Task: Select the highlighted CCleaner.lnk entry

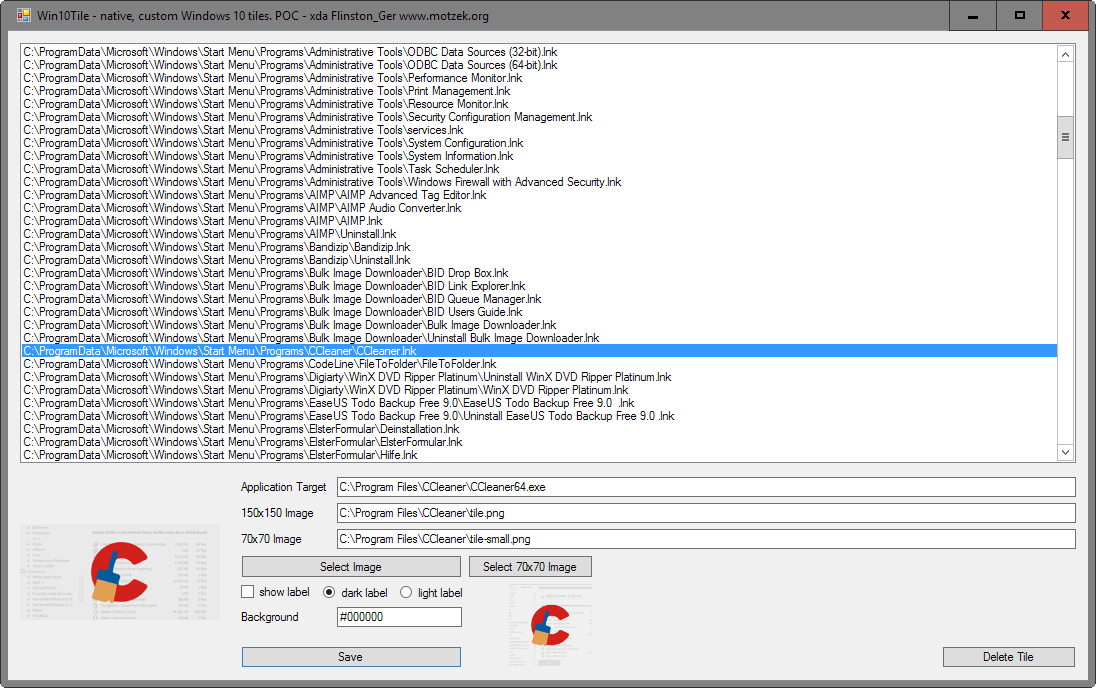Action: (x=540, y=351)
